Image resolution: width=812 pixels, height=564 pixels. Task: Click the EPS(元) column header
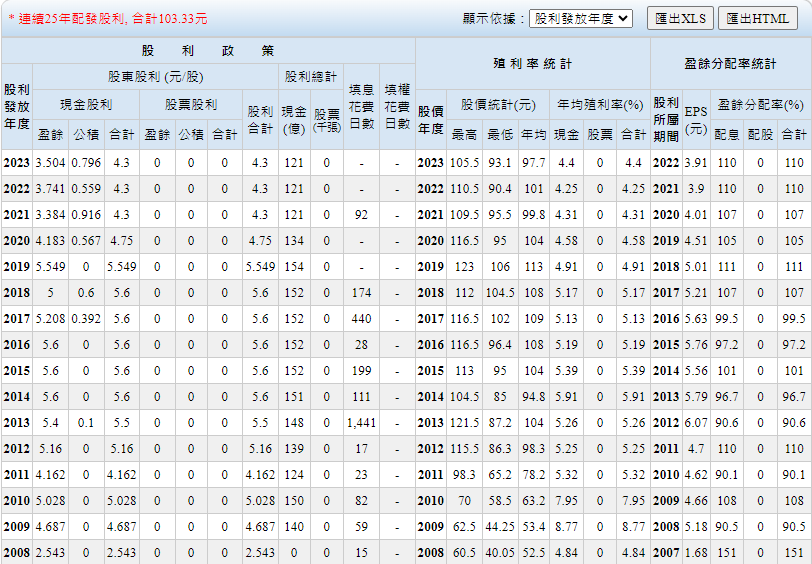point(696,117)
